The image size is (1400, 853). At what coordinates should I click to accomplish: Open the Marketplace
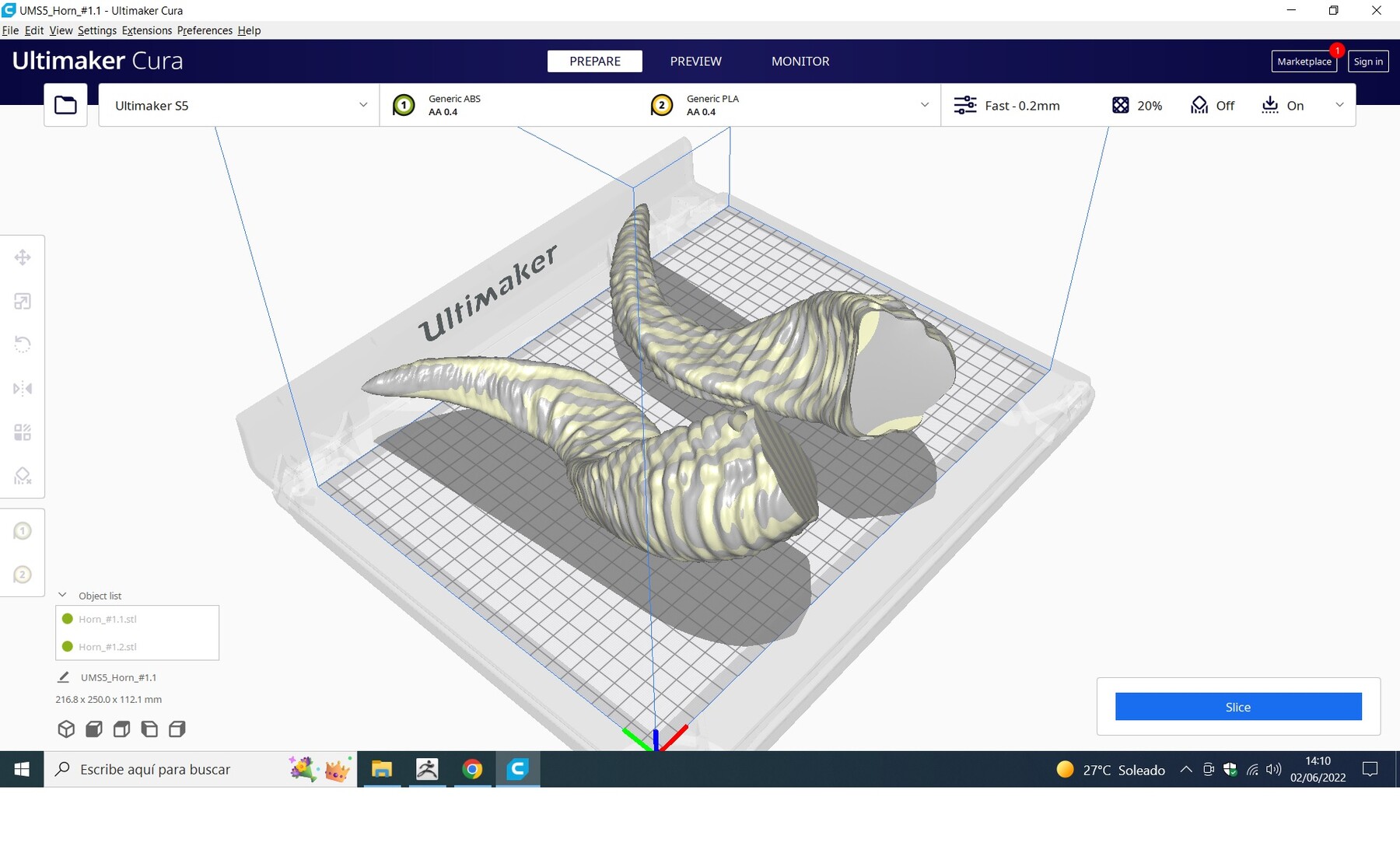click(1304, 61)
